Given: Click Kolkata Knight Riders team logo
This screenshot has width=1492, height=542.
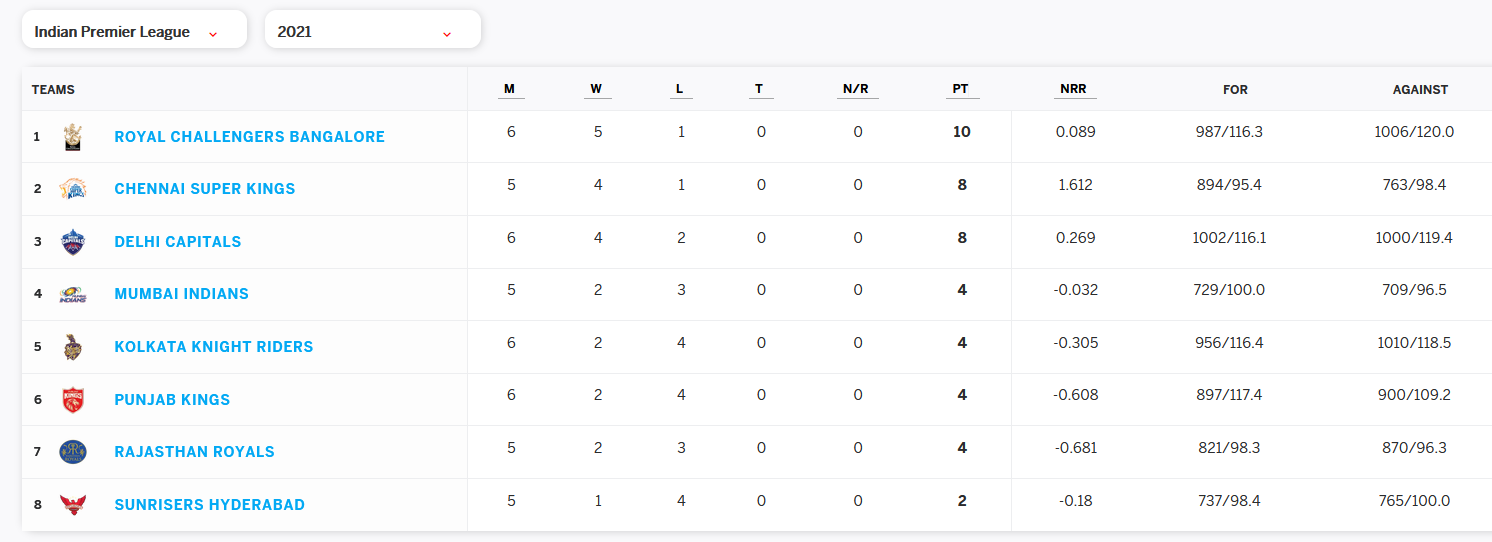Looking at the screenshot, I should tap(72, 347).
